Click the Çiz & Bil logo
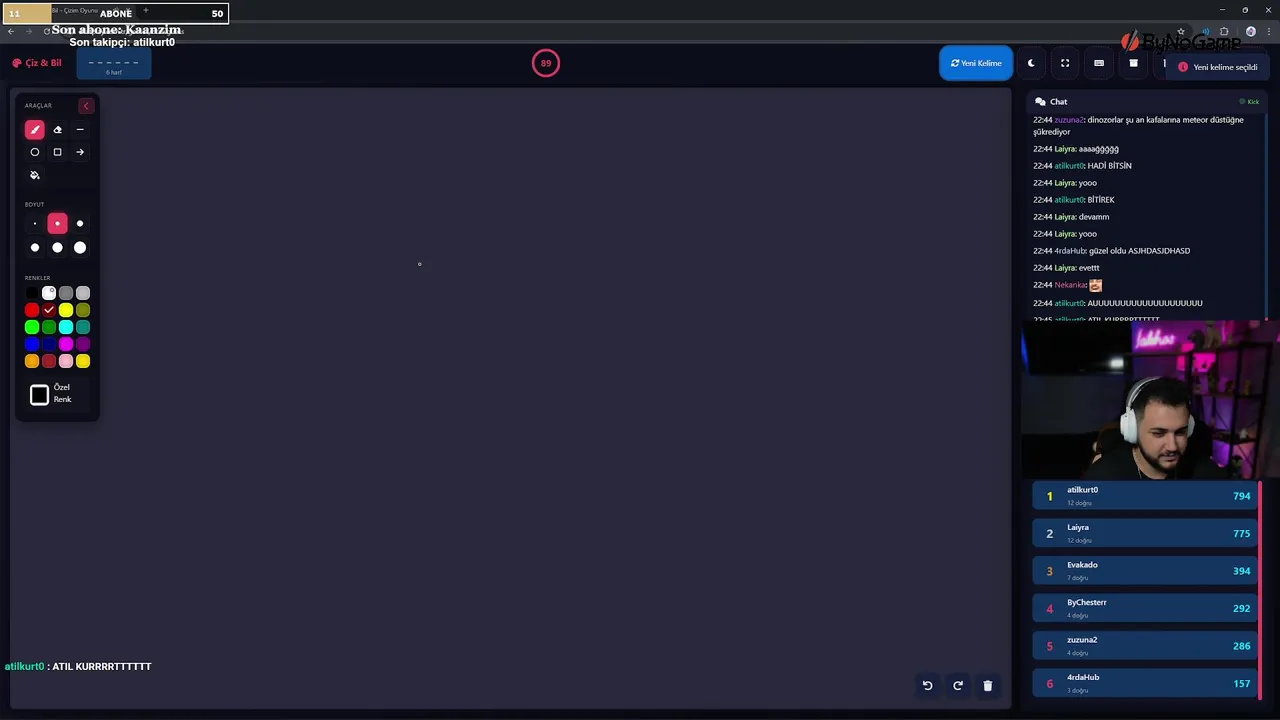This screenshot has height=720, width=1280. pos(37,63)
